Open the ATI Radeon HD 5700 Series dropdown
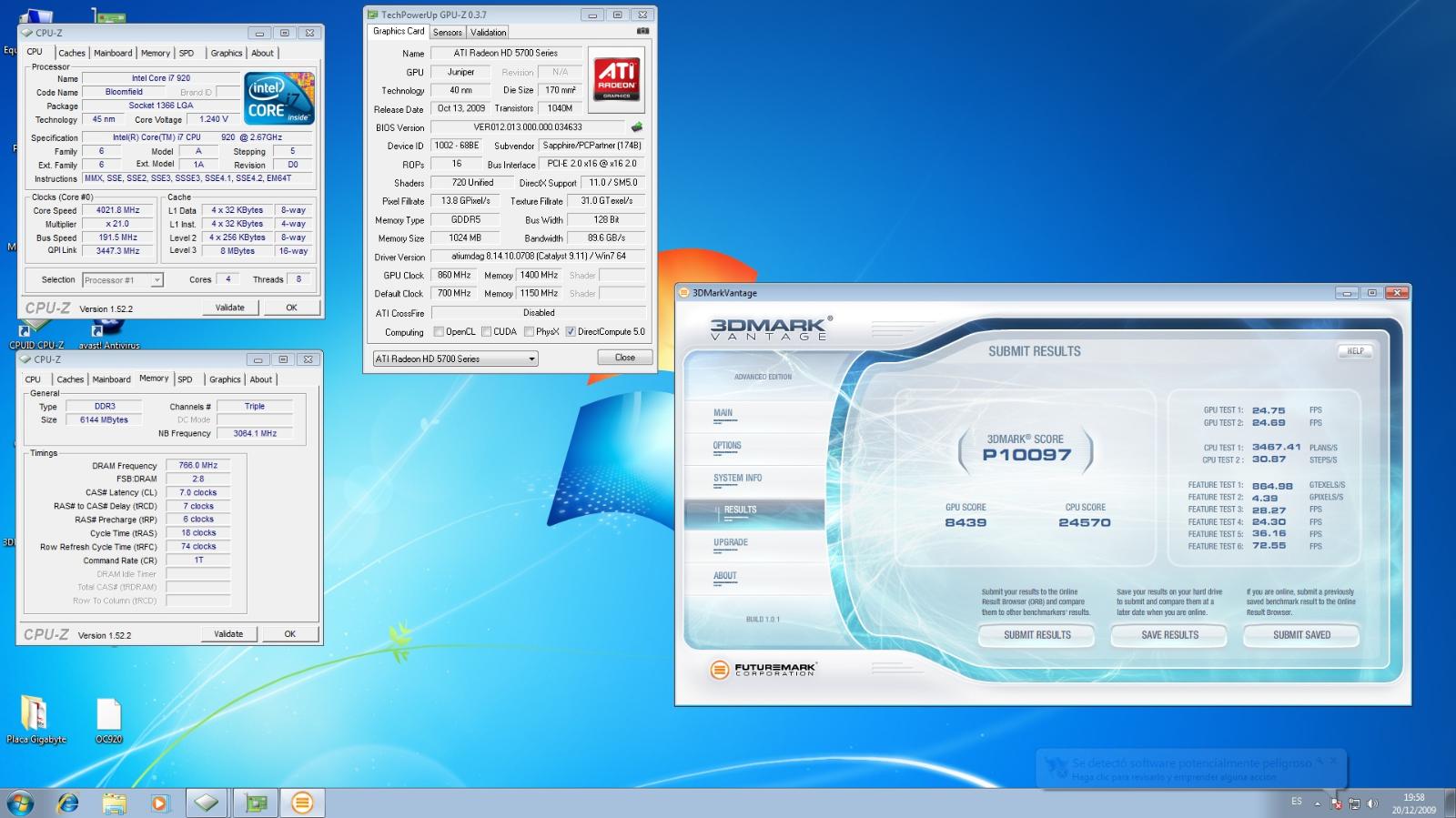The height and width of the screenshot is (818, 1456). pos(455,359)
